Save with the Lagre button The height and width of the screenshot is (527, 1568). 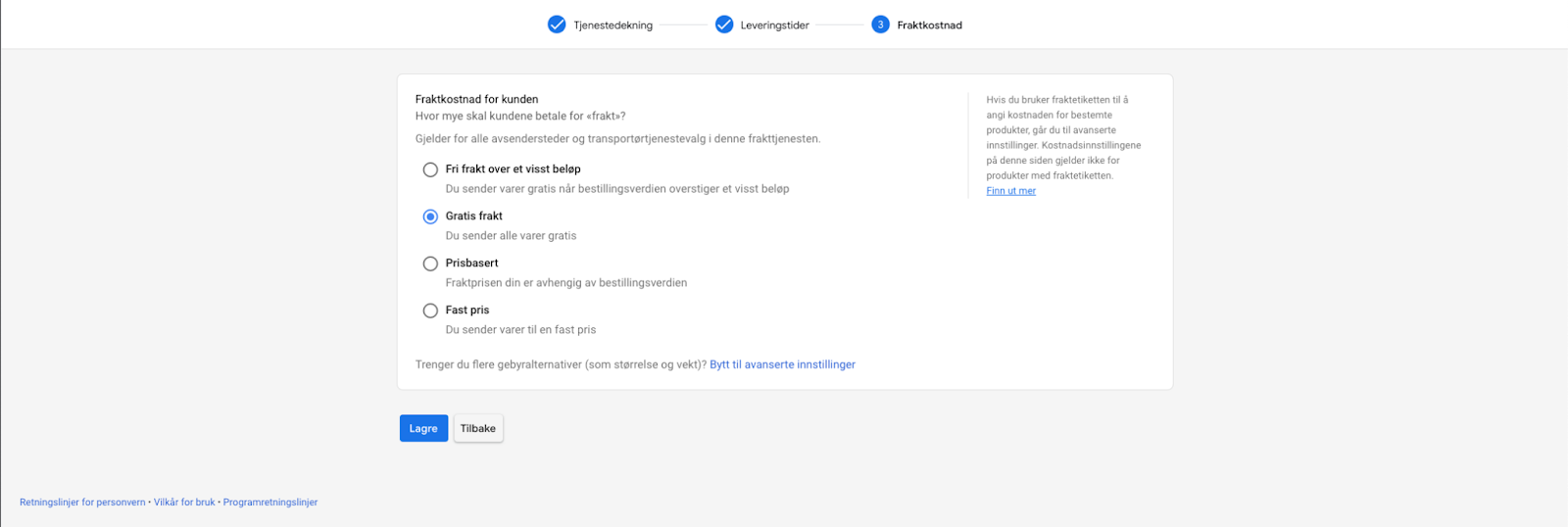[x=423, y=428]
